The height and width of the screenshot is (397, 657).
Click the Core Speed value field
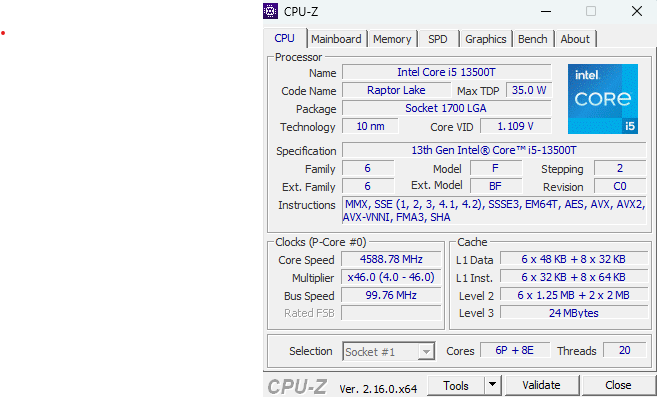tap(391, 259)
